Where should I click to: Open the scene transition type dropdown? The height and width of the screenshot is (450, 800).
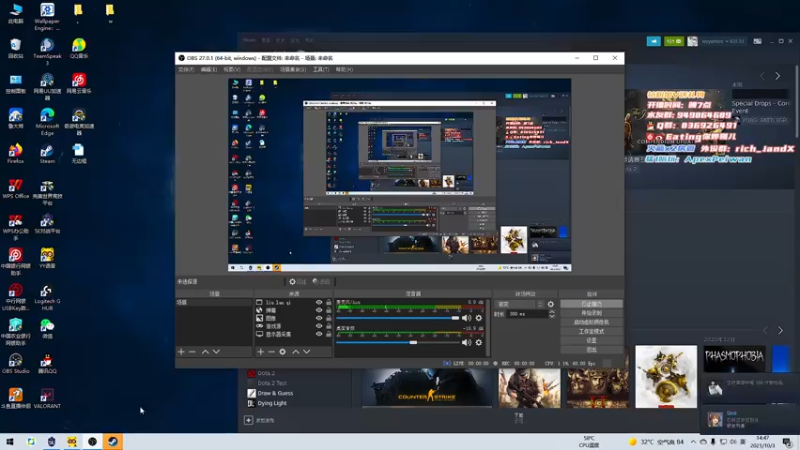(x=519, y=304)
